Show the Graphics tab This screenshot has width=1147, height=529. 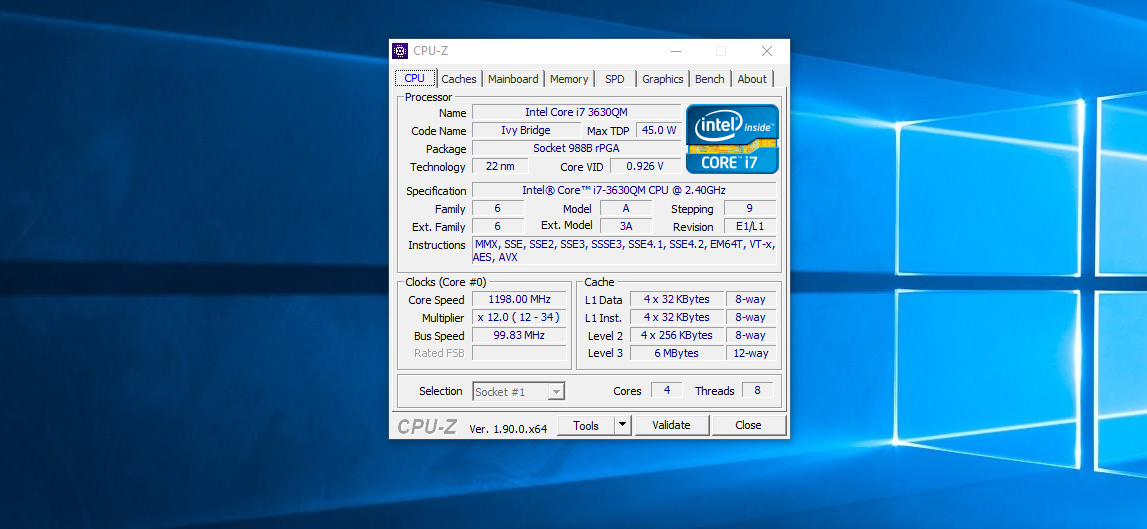662,79
